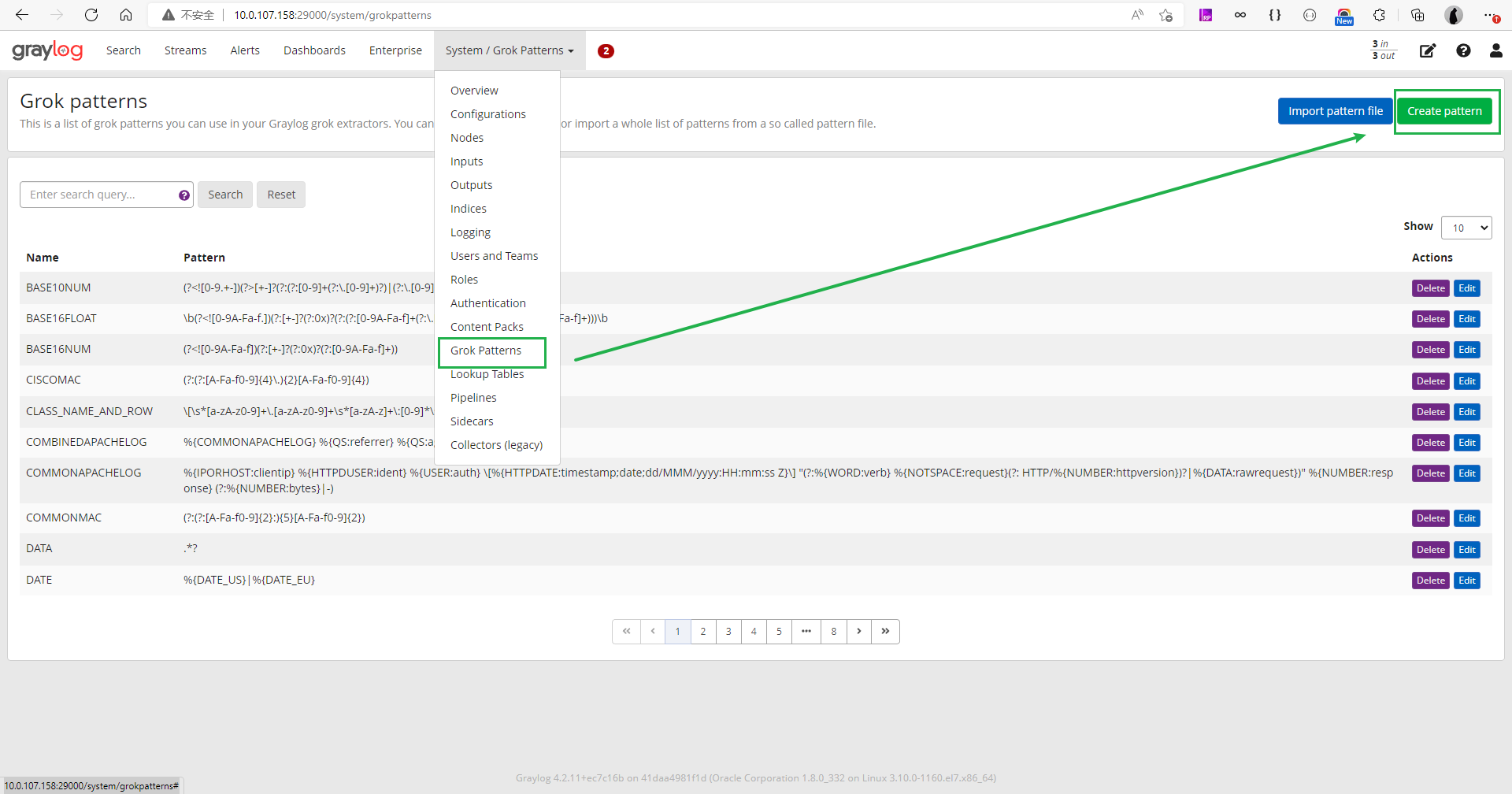This screenshot has width=1512, height=794.
Task: Focus the Enter search query field
Action: click(x=106, y=195)
